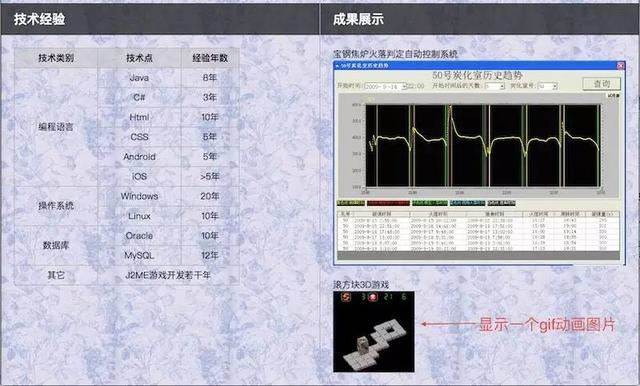Image resolution: width=640 pixels, height=386 pixels.
Task: Expand the 开始时间后的天数 days dropdown
Action: (x=502, y=86)
